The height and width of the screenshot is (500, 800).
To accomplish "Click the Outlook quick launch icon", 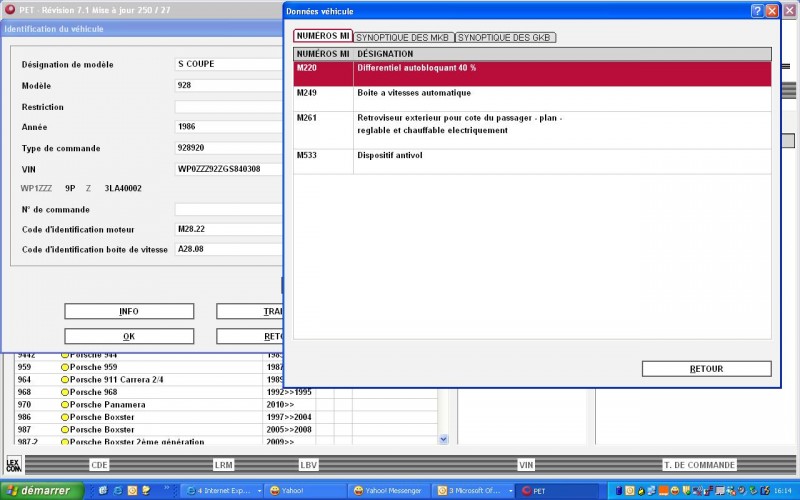I will pyautogui.click(x=133, y=490).
